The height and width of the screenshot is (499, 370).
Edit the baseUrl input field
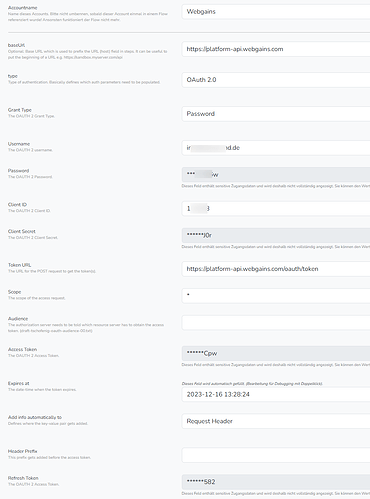(276, 49)
